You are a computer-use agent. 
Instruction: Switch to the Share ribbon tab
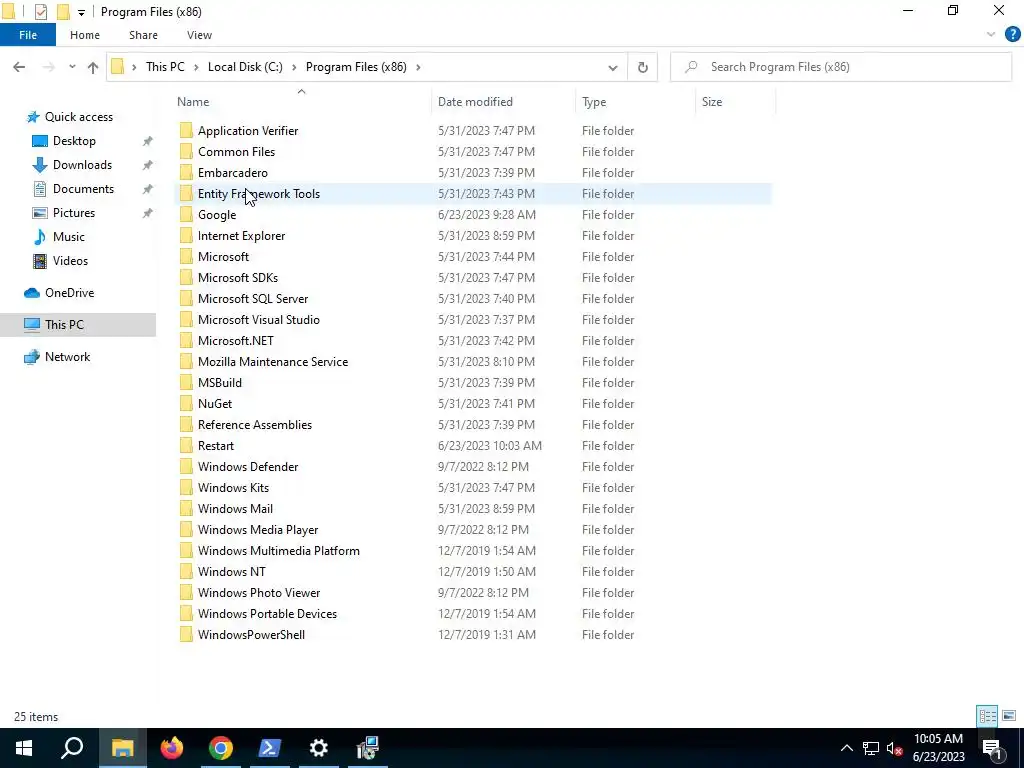tap(143, 35)
